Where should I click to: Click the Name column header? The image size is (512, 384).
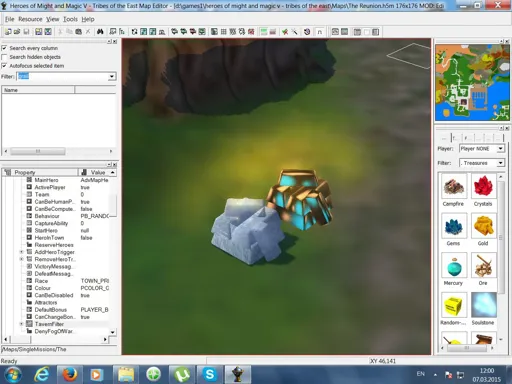(38, 90)
